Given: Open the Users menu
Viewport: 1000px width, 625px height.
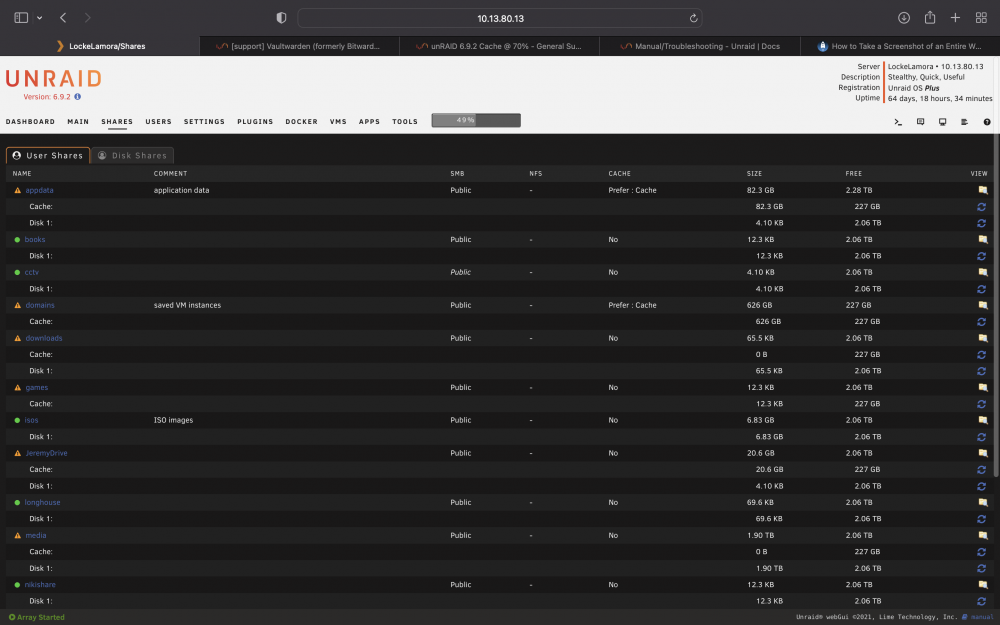Looking at the screenshot, I should (x=158, y=121).
